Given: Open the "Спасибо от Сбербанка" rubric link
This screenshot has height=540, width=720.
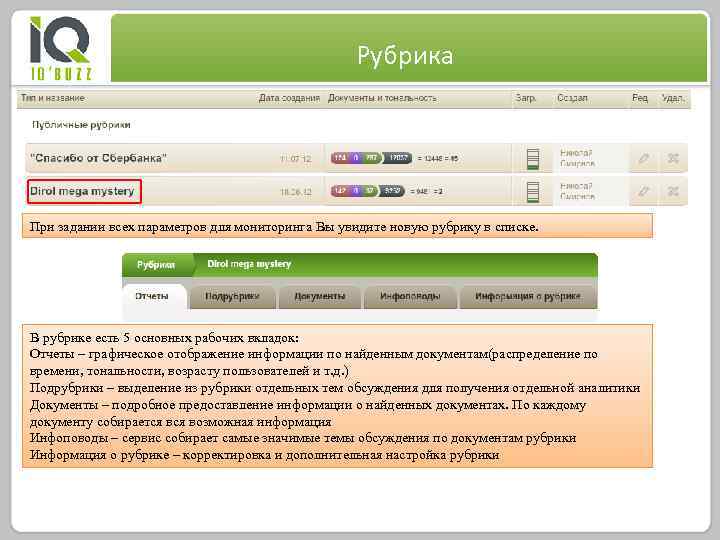Looking at the screenshot, I should 98,158.
